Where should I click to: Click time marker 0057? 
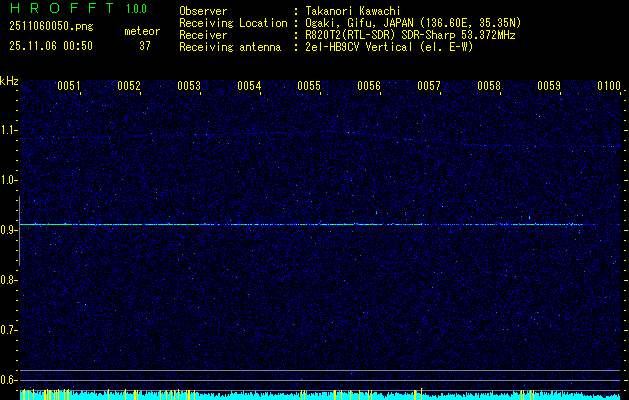click(429, 86)
